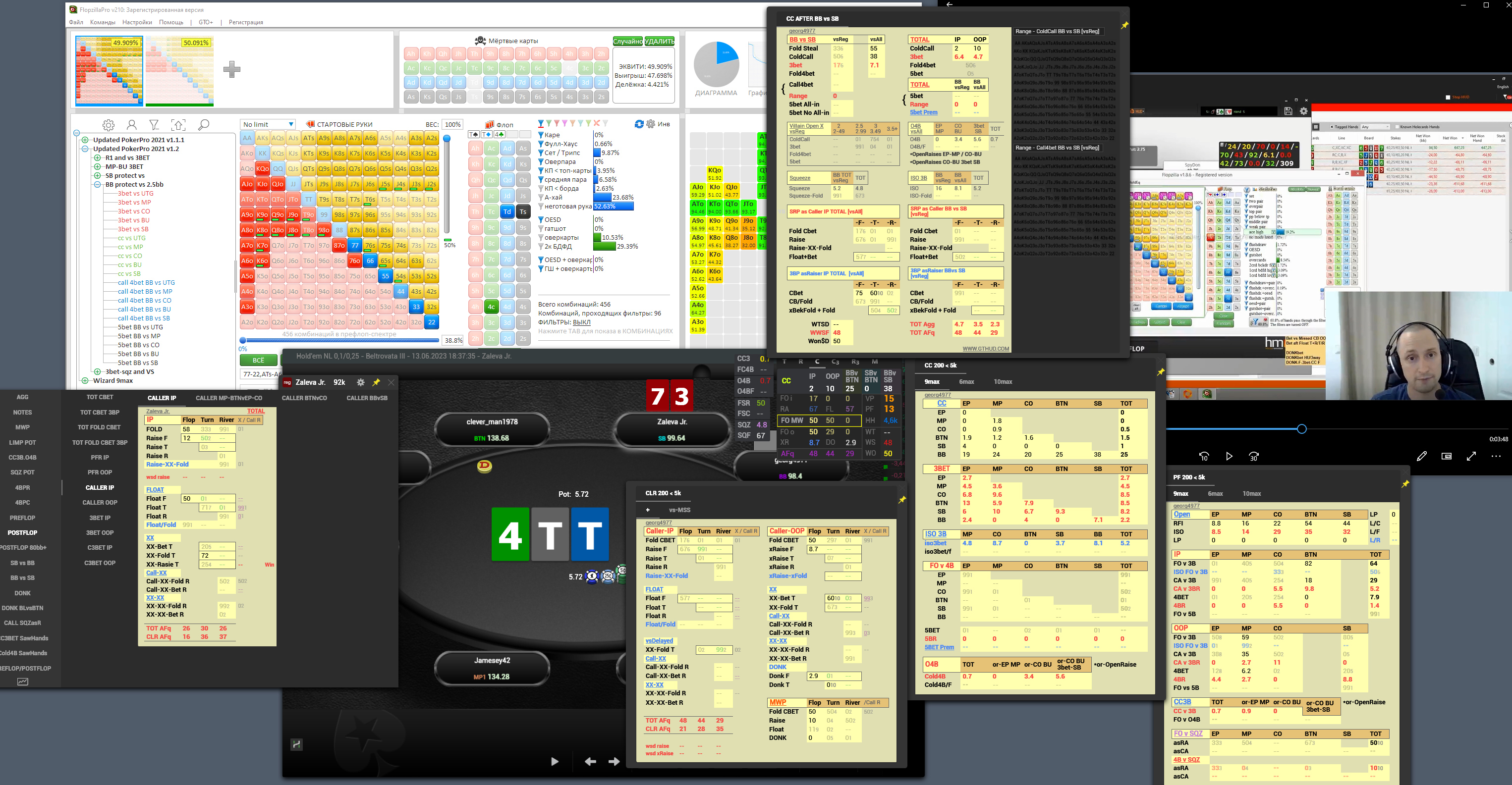
Task: Switch to CALLER MP-BTNvEP-CO tab
Action: 229,398
